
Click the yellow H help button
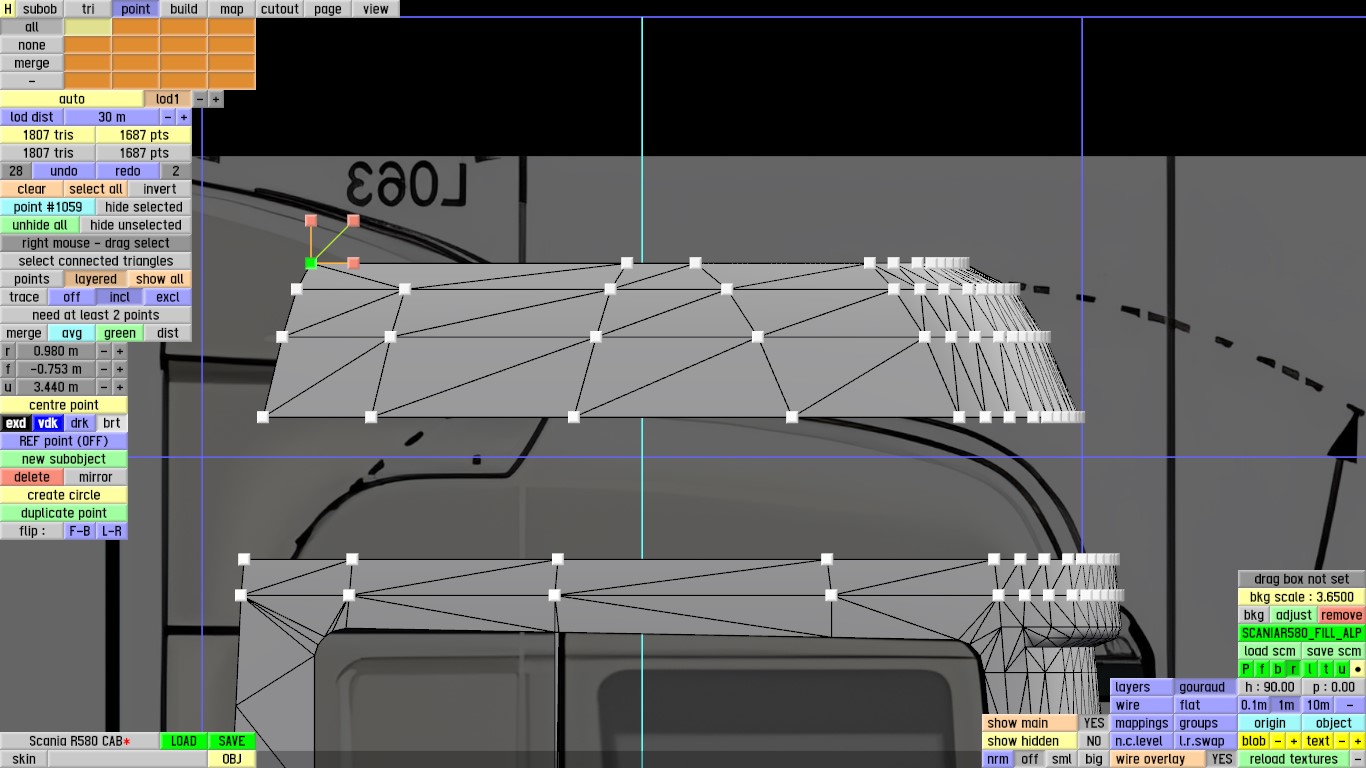click(x=8, y=9)
